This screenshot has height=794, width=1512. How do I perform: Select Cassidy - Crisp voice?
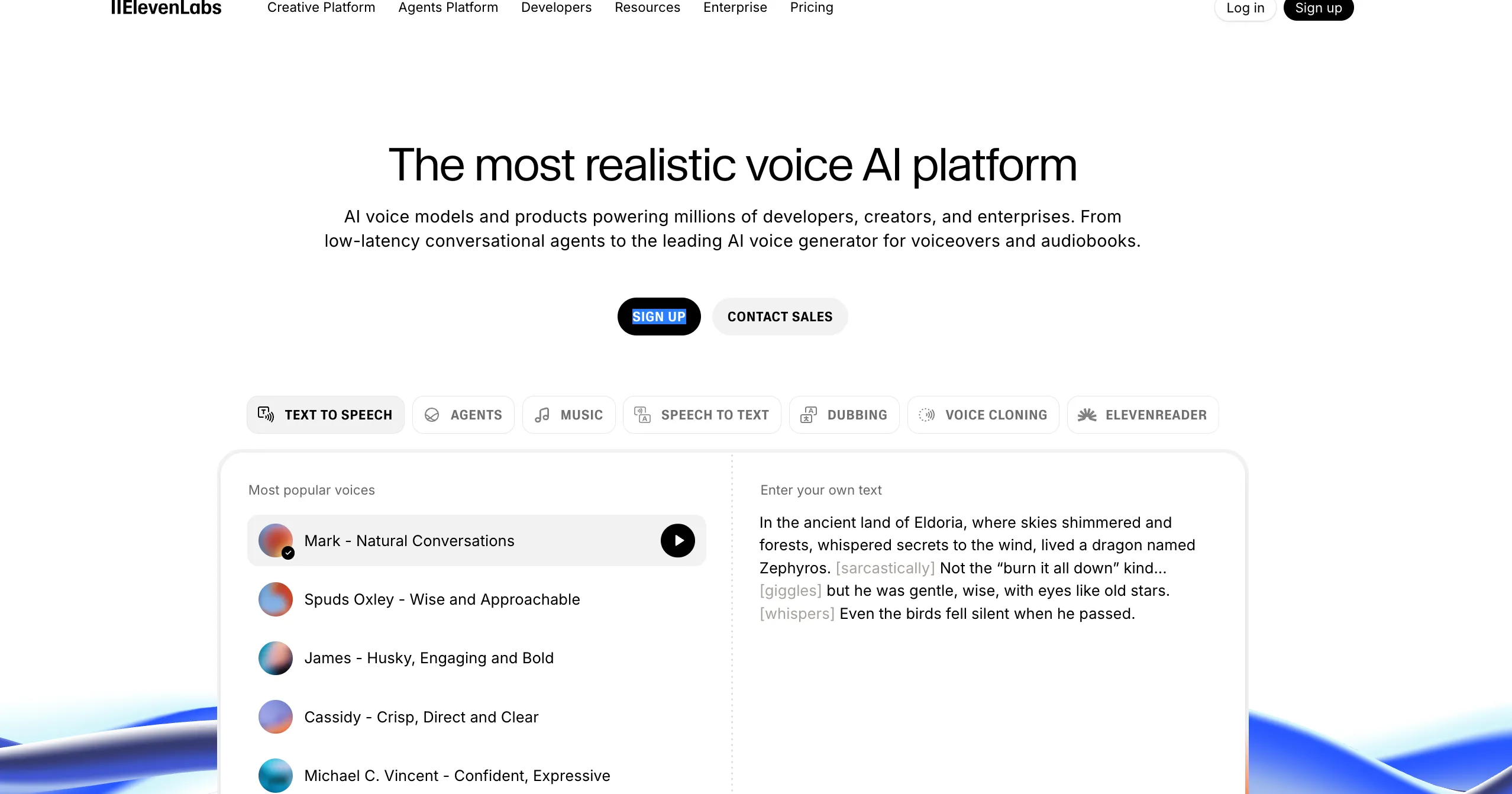(x=421, y=716)
